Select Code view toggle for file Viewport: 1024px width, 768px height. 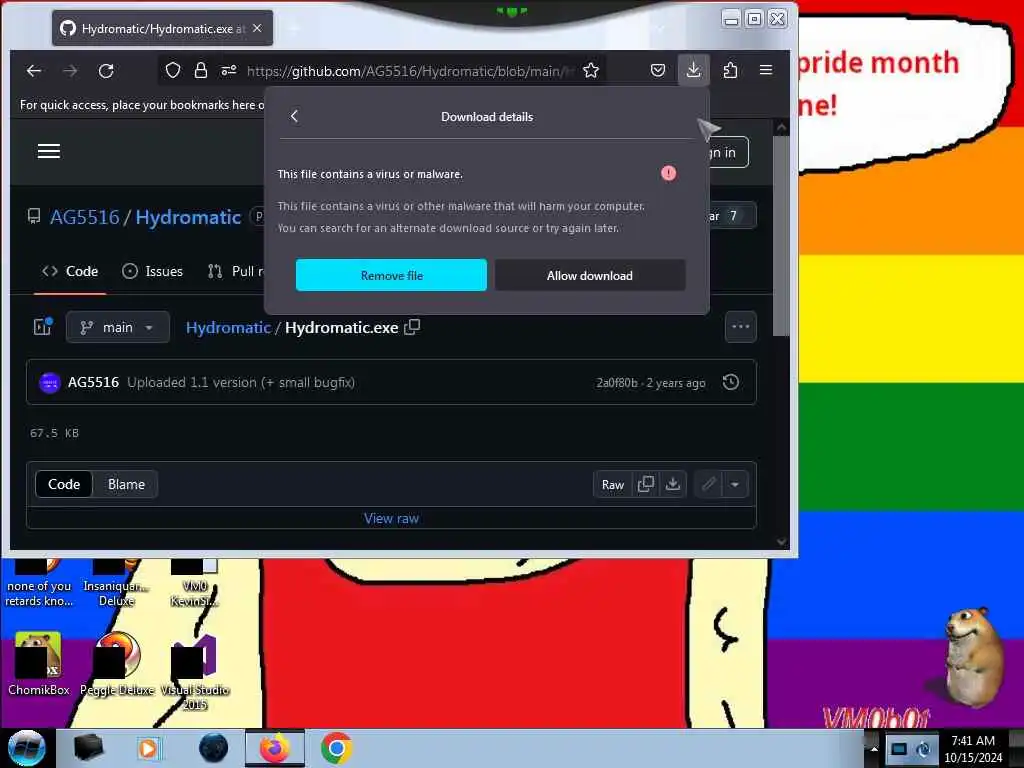(x=64, y=485)
